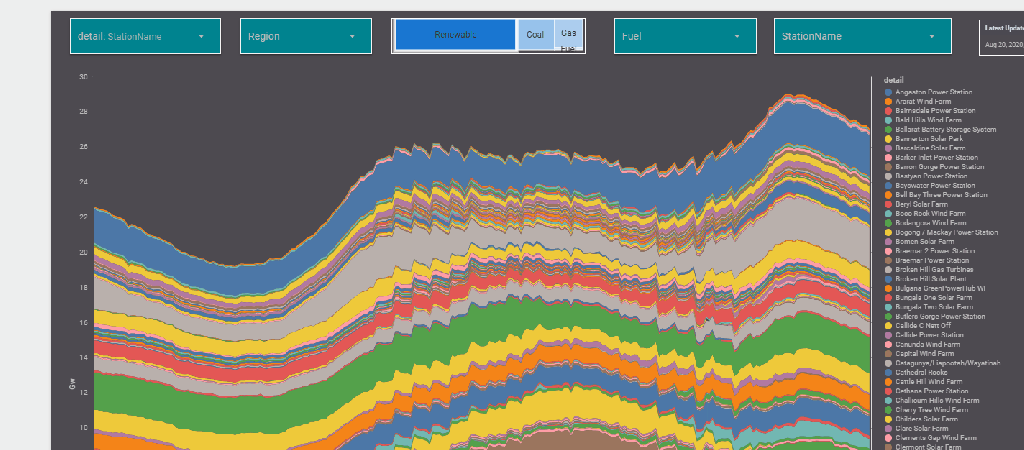Click the Latest Update date box
This screenshot has width=1024, height=450.
pyautogui.click(x=1002, y=37)
